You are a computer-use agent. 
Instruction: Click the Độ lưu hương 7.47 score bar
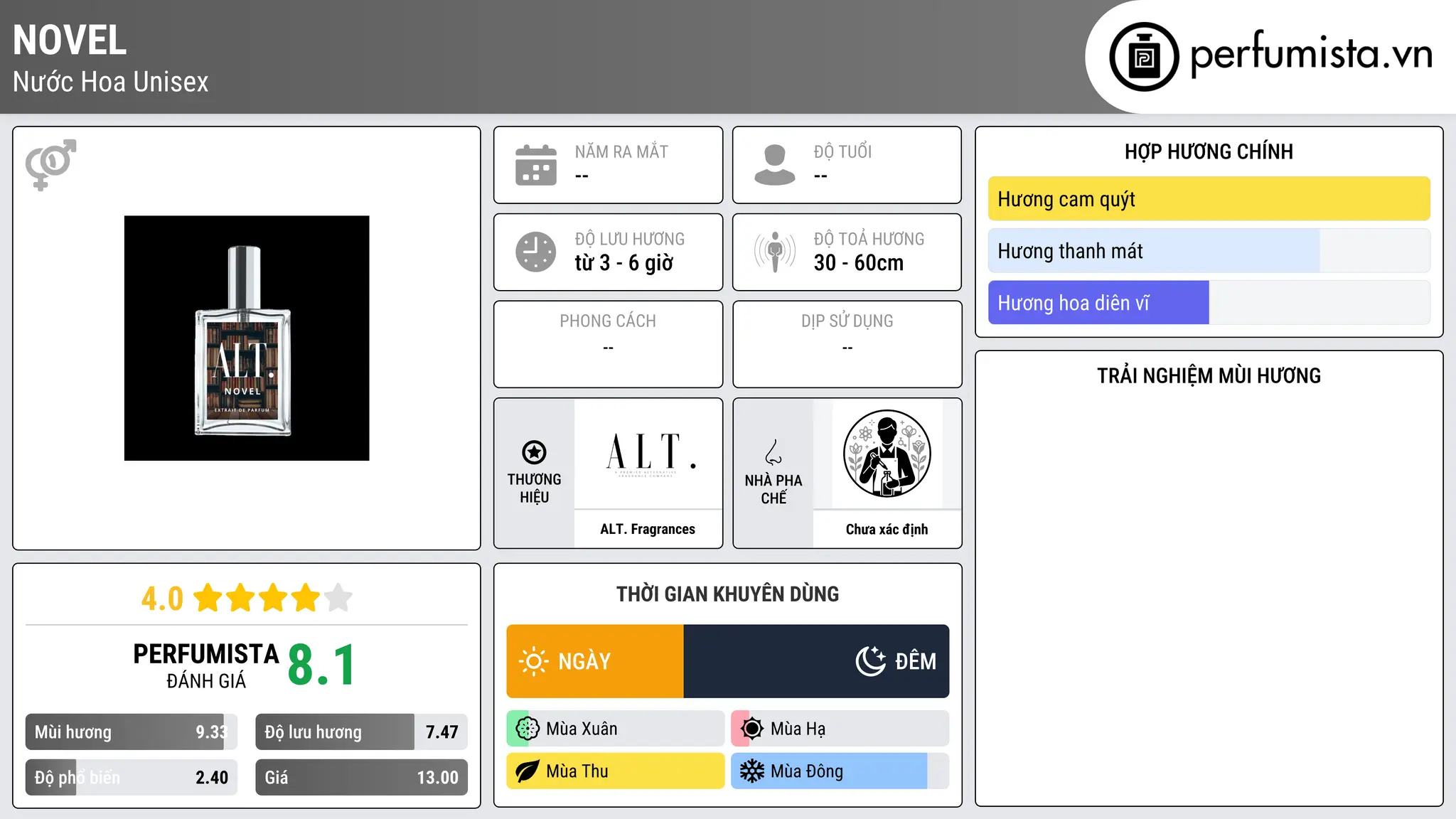(x=362, y=732)
